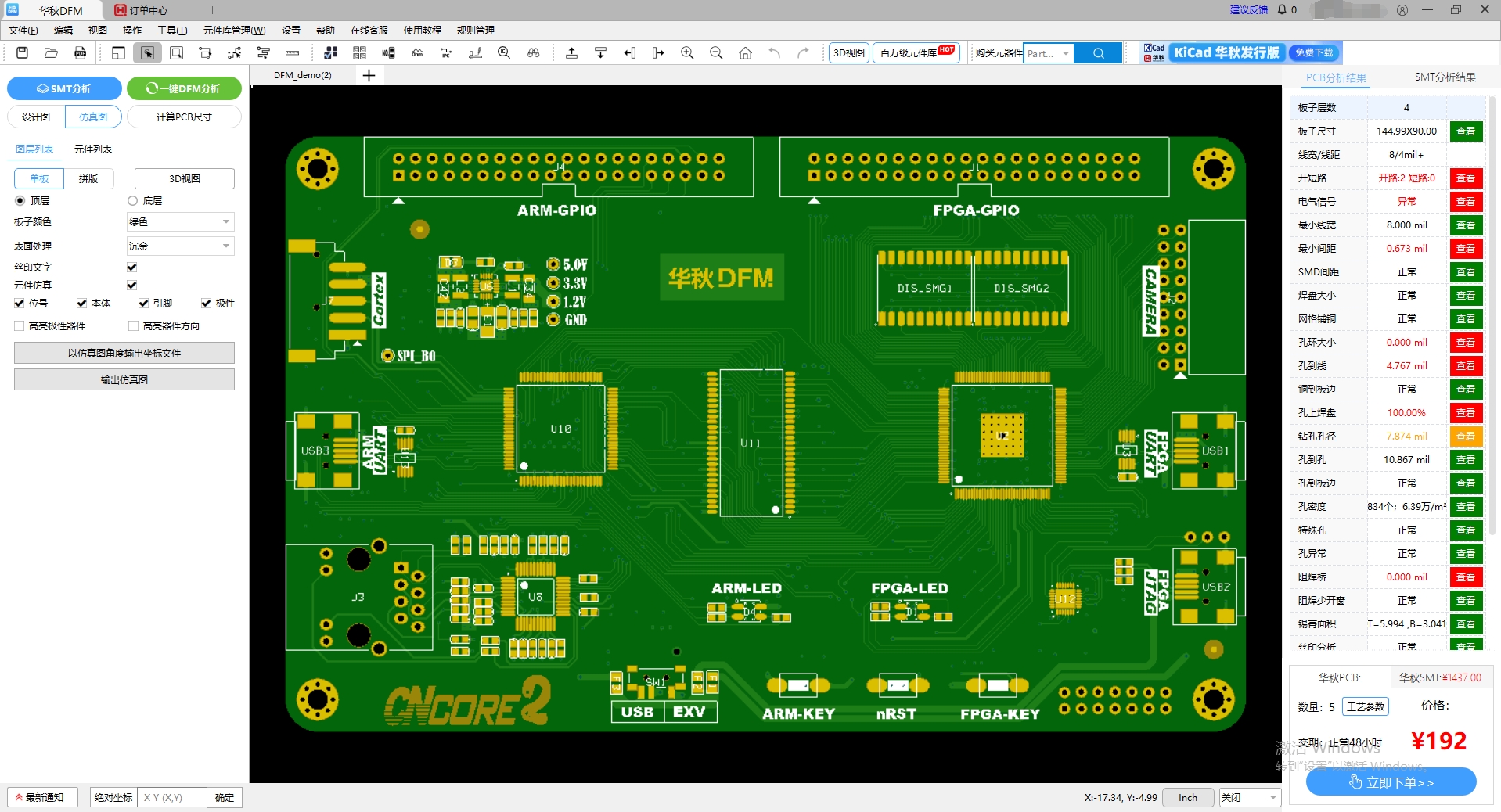Select the ruler measure tool
Image resolution: width=1501 pixels, height=812 pixels.
[292, 52]
